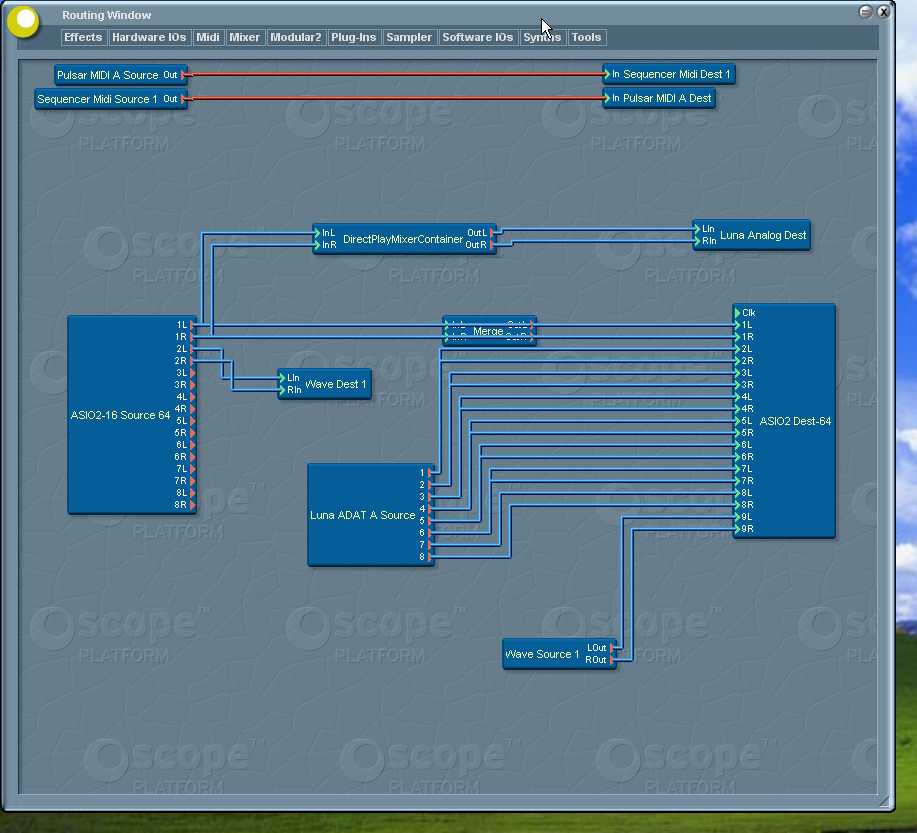Select the Wave Source 1 module

tap(560, 653)
